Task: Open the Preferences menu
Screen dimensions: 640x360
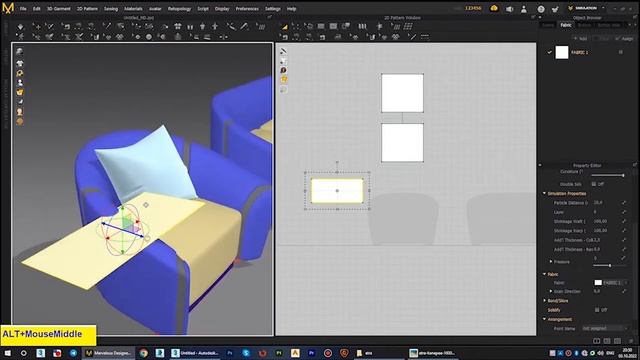Action: [x=247, y=9]
